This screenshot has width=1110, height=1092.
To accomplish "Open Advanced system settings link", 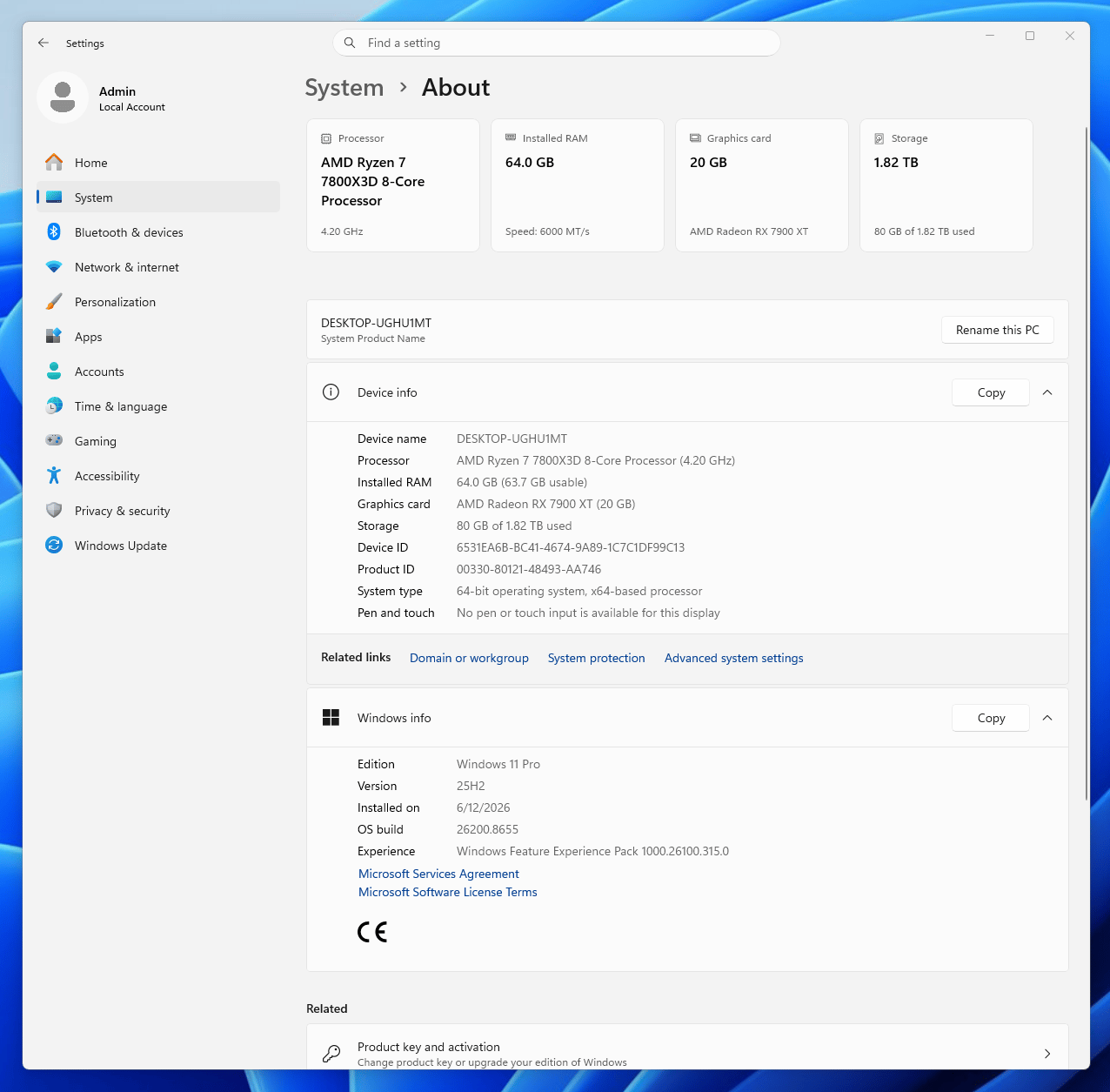I will 734,658.
